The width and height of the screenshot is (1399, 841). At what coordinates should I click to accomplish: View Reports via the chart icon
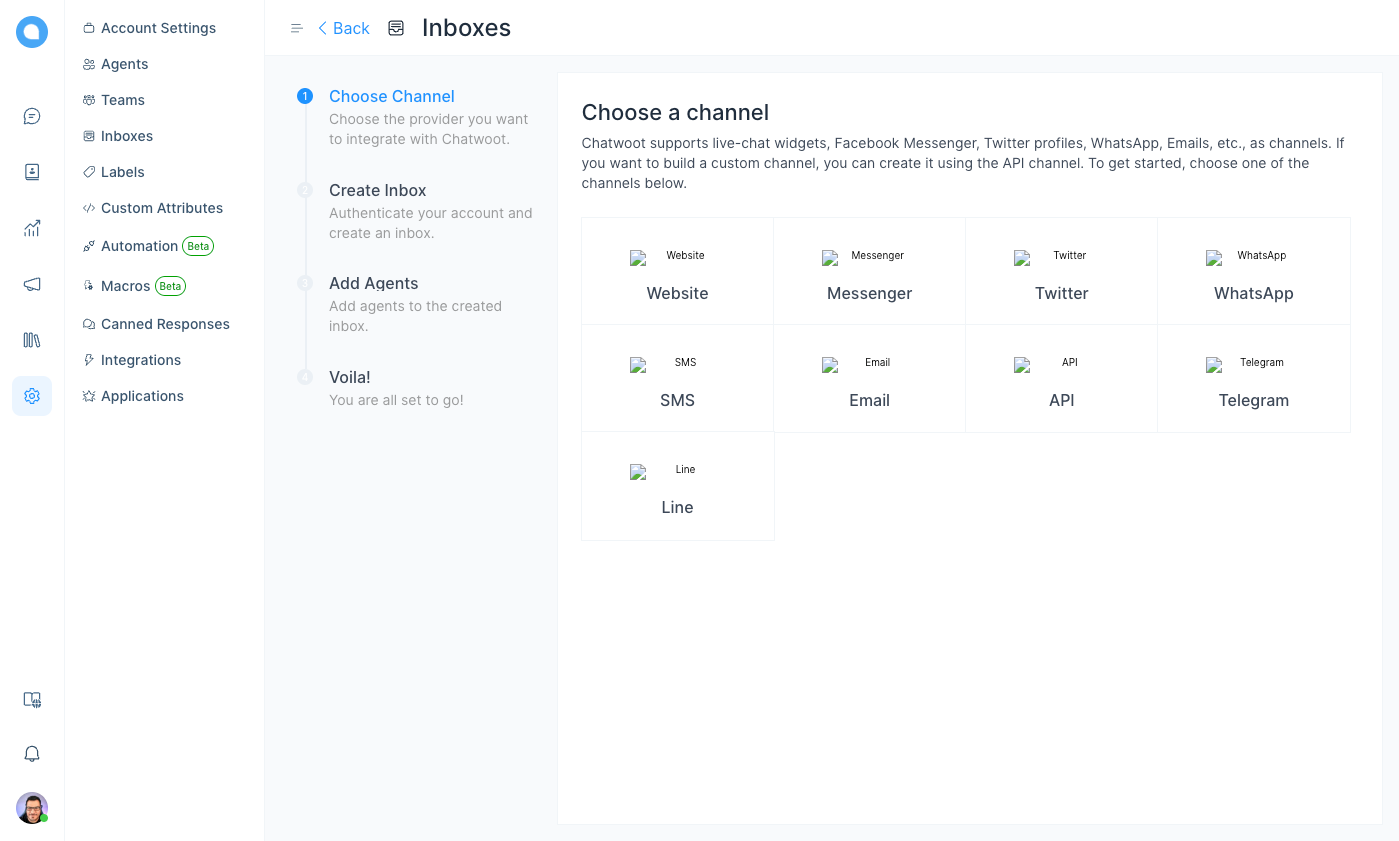click(31, 228)
